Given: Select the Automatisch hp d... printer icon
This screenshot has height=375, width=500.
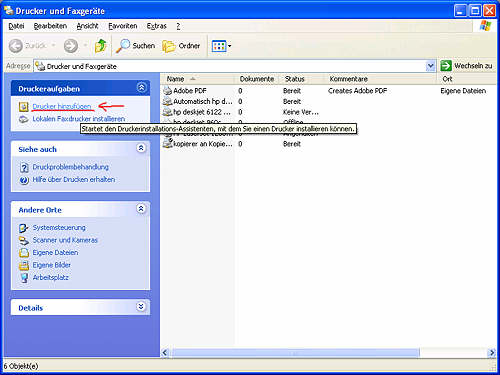Looking at the screenshot, I should point(167,101).
